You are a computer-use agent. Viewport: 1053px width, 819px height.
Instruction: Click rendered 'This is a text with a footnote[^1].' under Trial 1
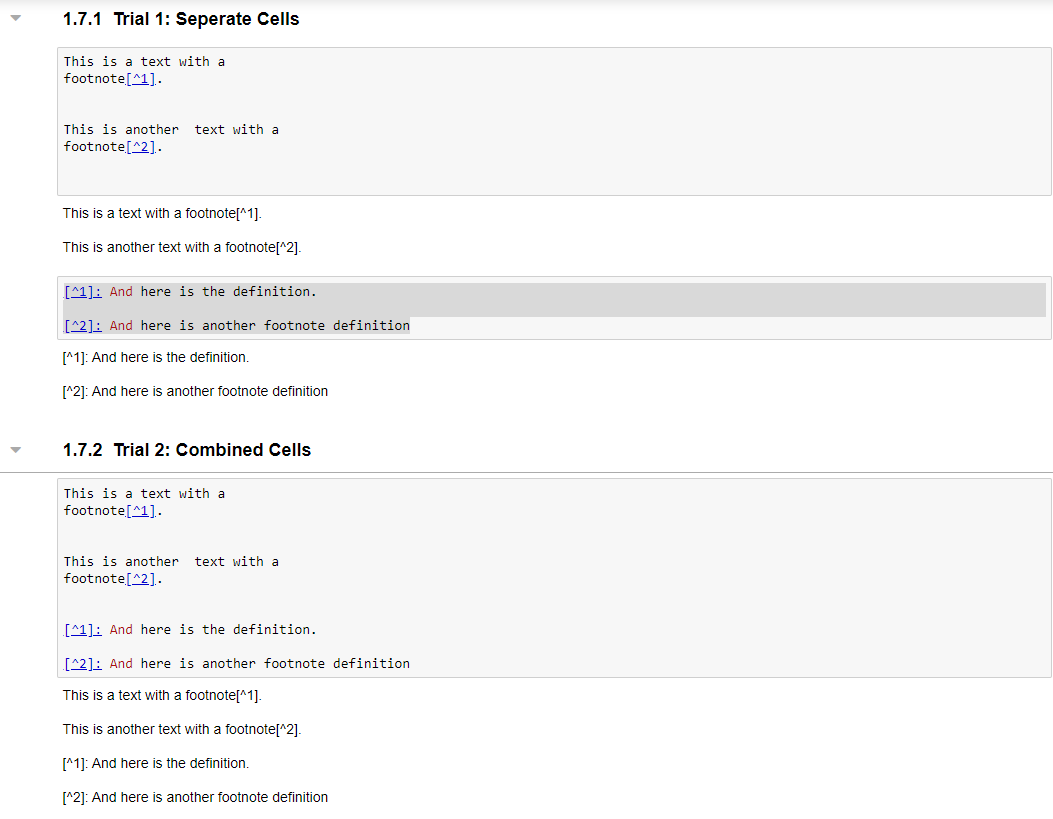click(x=162, y=213)
